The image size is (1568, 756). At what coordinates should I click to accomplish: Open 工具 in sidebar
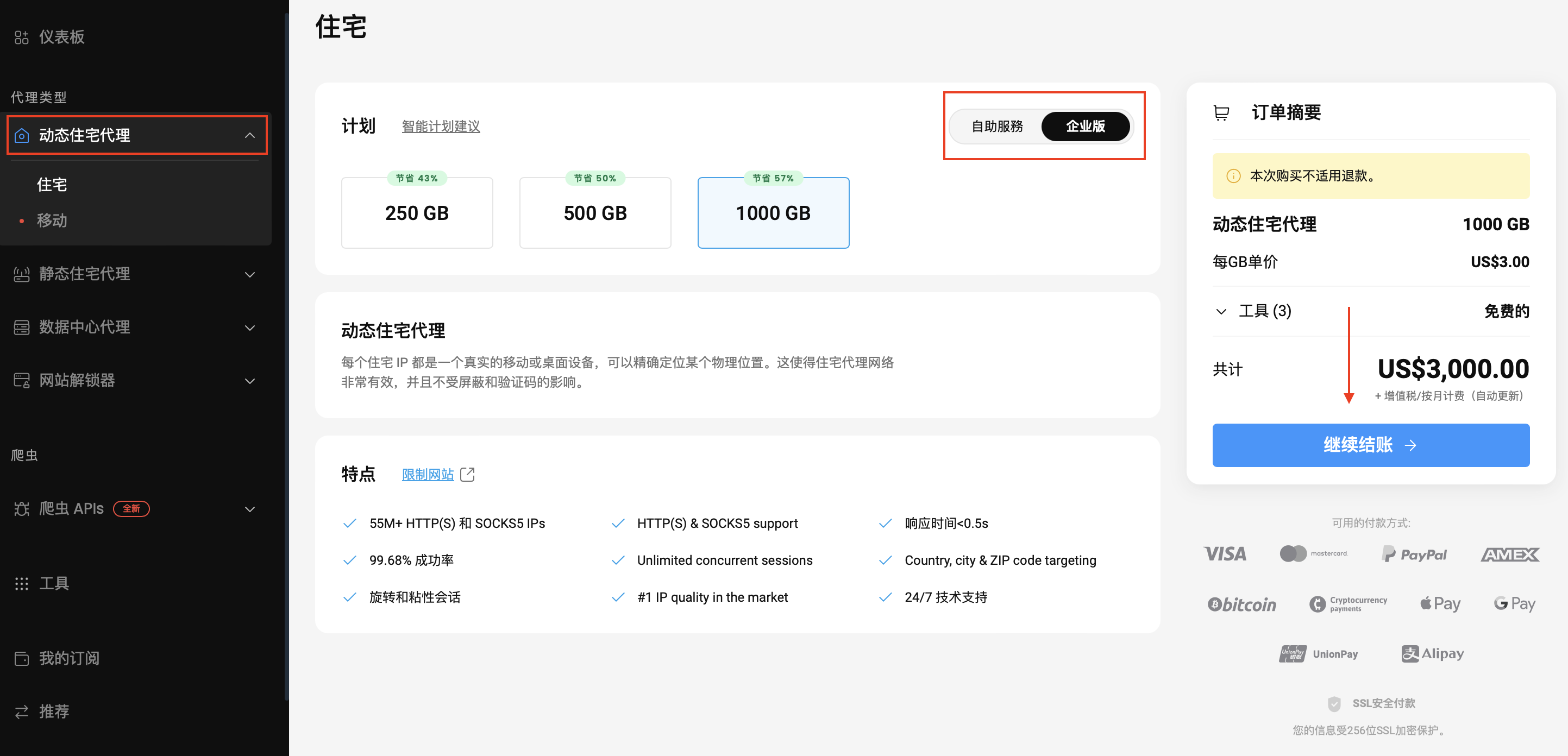(x=54, y=584)
